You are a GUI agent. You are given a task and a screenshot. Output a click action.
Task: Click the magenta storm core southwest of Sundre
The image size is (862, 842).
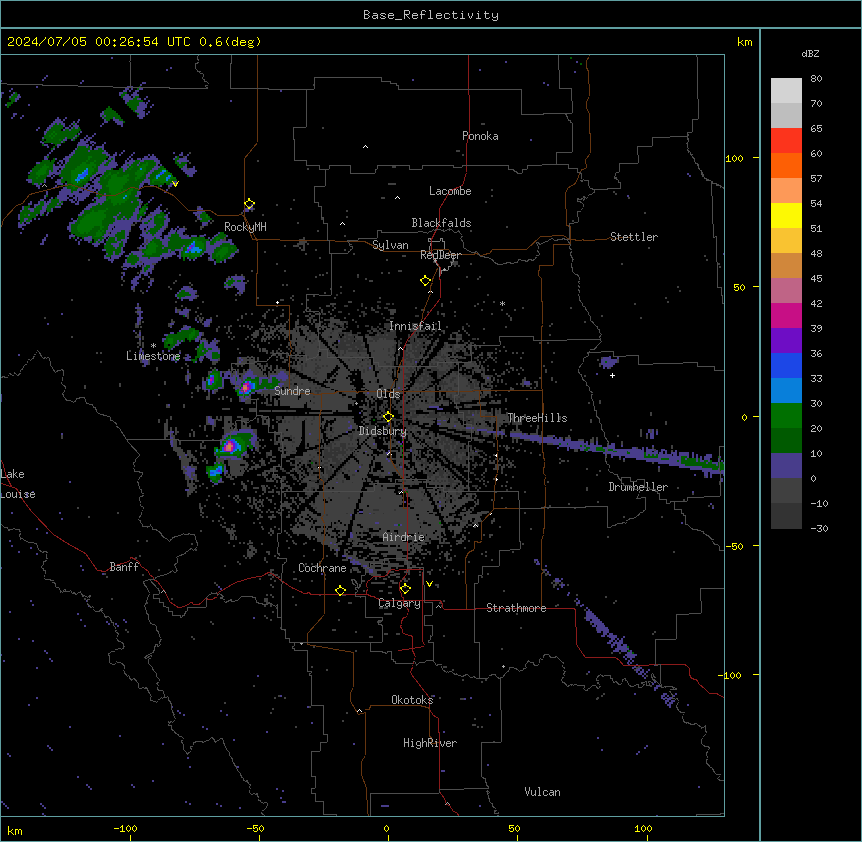pos(230,446)
